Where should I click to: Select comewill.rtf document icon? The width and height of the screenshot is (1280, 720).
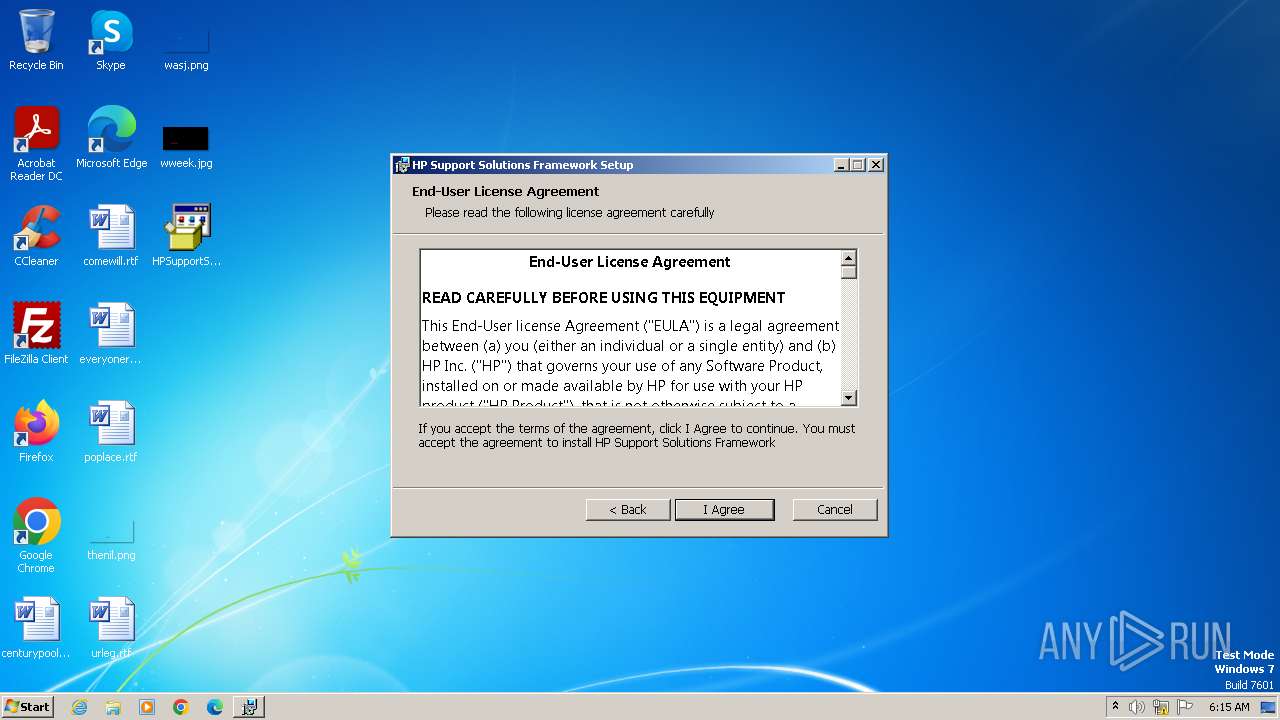(111, 235)
